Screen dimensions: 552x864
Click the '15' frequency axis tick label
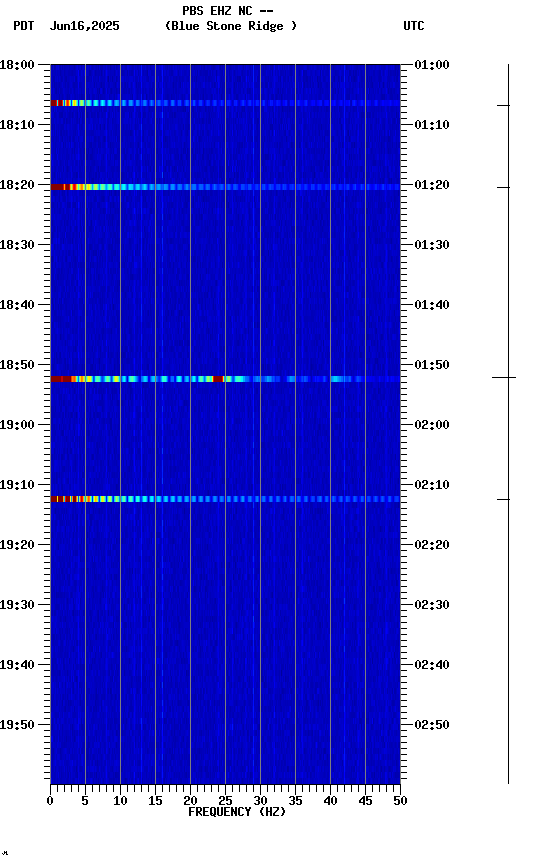point(155,801)
